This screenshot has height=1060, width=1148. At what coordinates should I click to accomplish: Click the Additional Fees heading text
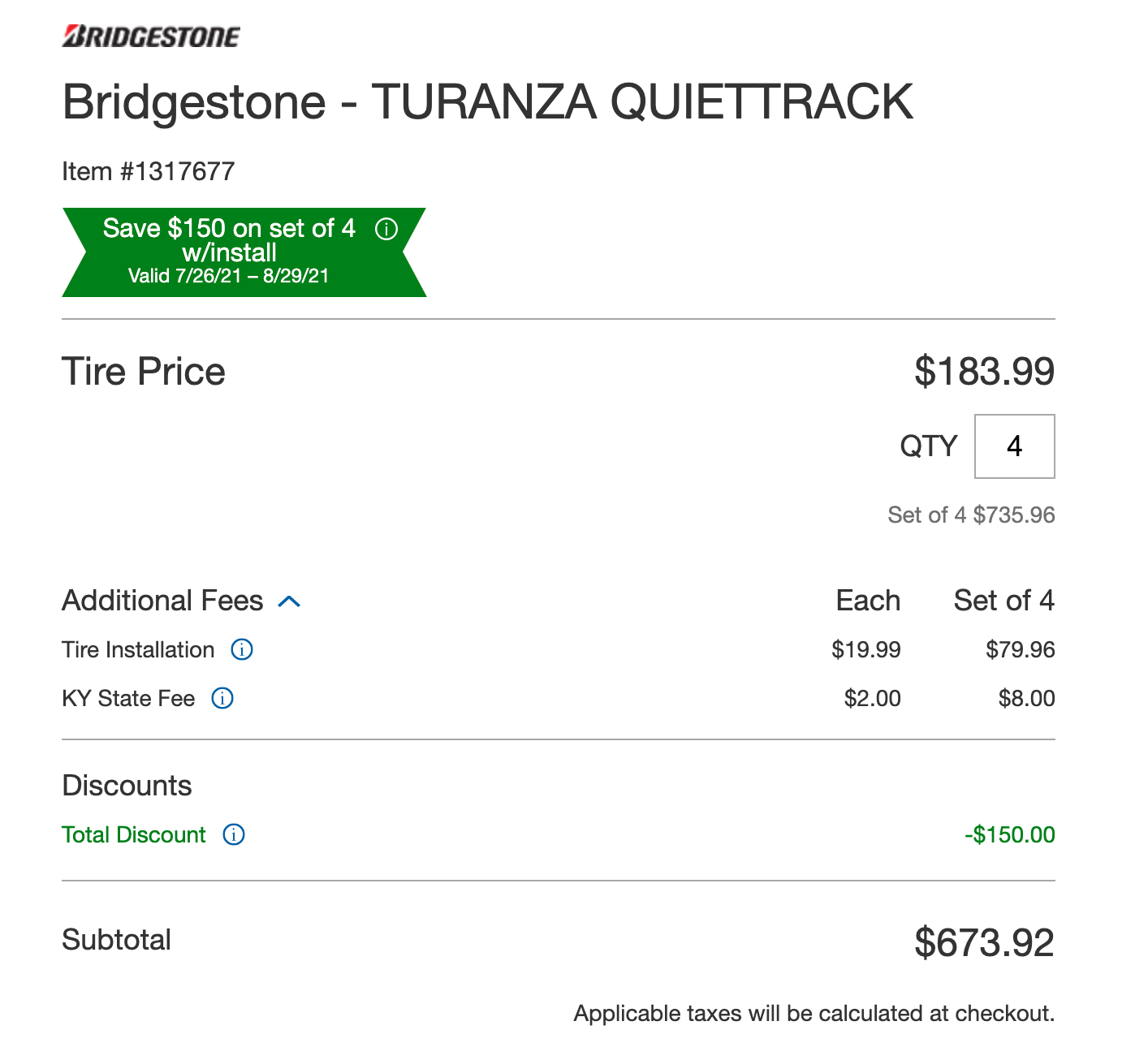tap(162, 601)
